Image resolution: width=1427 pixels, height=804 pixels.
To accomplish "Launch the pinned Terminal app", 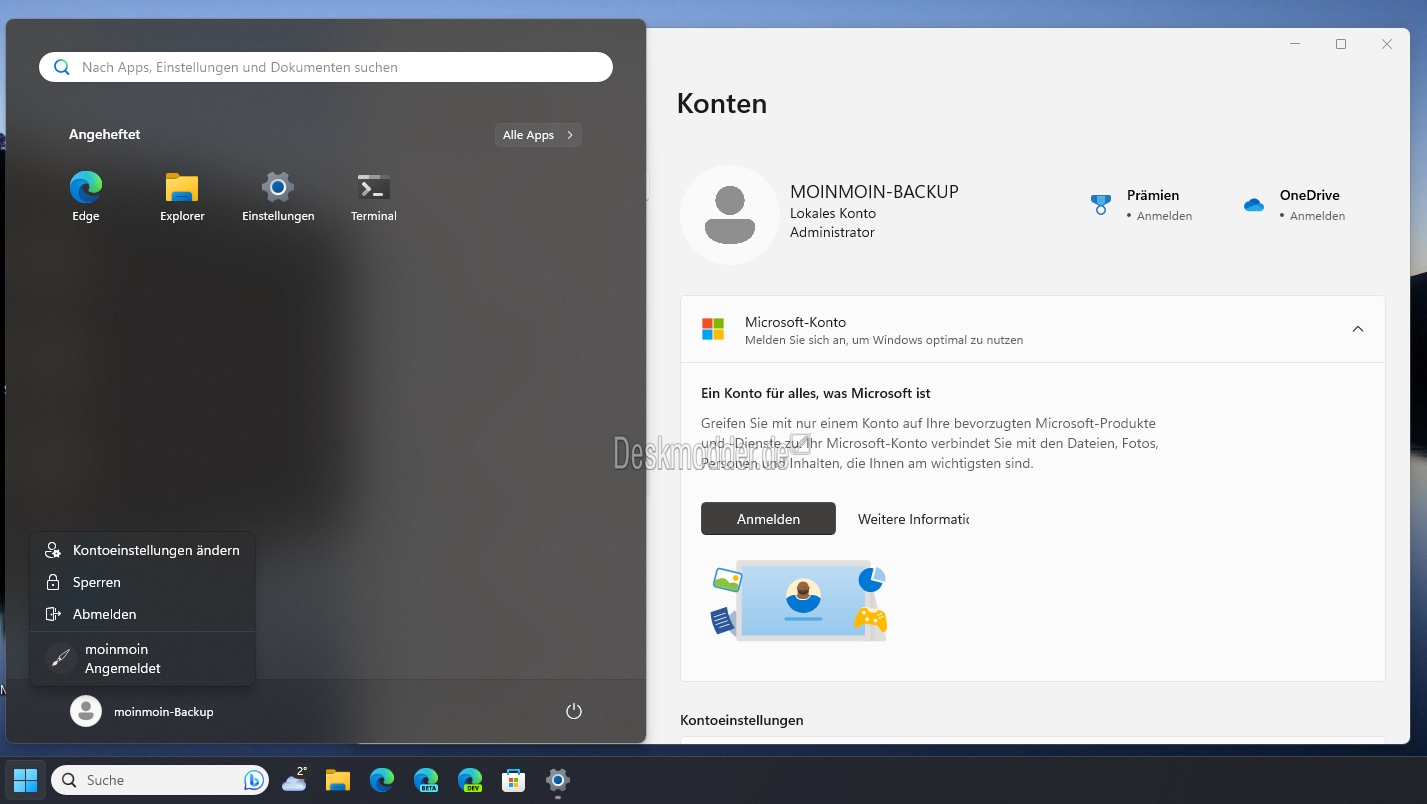I will pyautogui.click(x=374, y=196).
